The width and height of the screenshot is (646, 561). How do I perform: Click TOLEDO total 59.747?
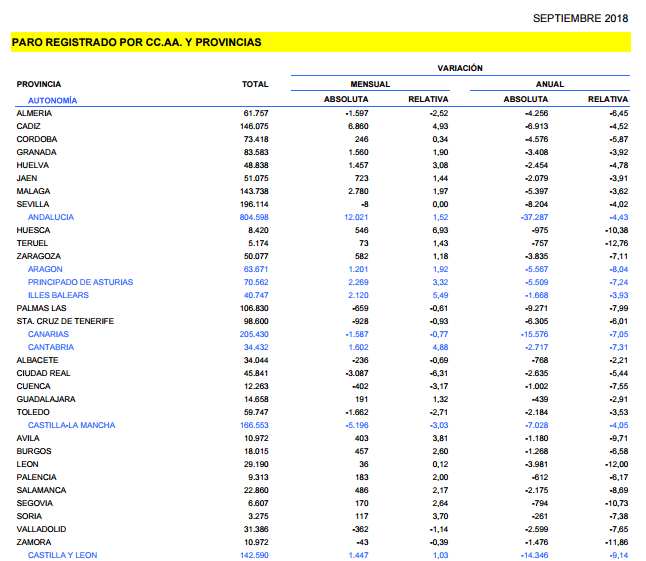(256, 412)
